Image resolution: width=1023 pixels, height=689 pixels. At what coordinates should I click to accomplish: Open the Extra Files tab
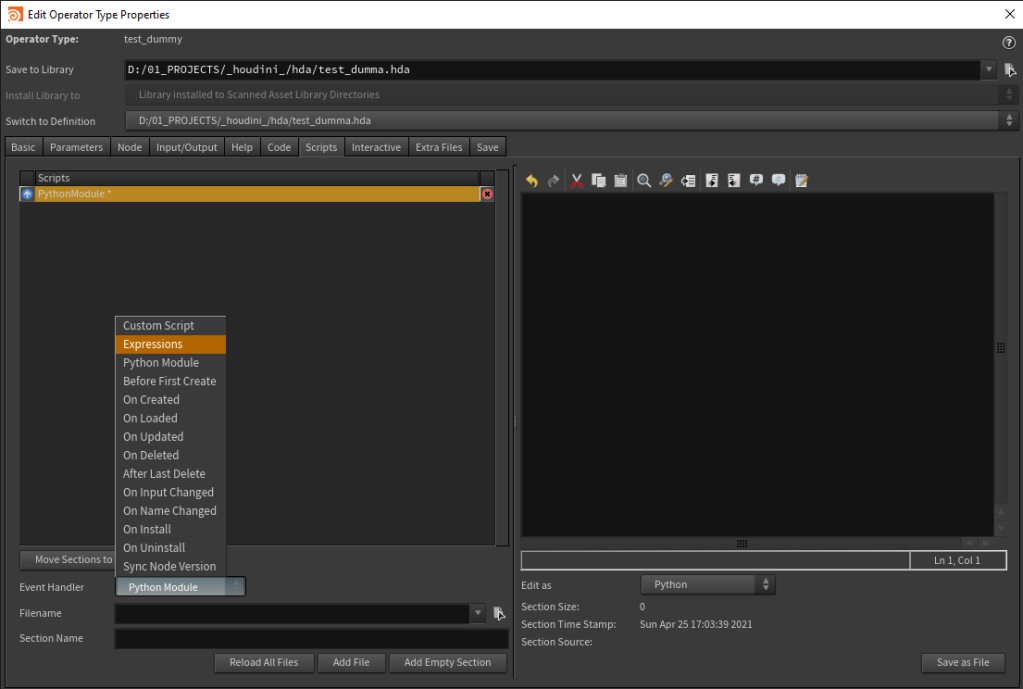point(439,147)
